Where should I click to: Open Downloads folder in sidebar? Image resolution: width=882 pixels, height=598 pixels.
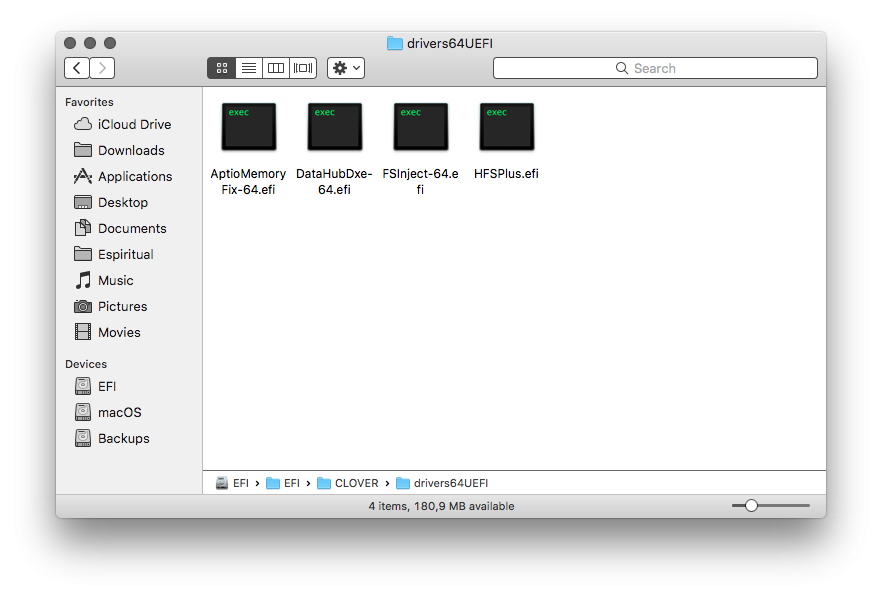[x=119, y=150]
